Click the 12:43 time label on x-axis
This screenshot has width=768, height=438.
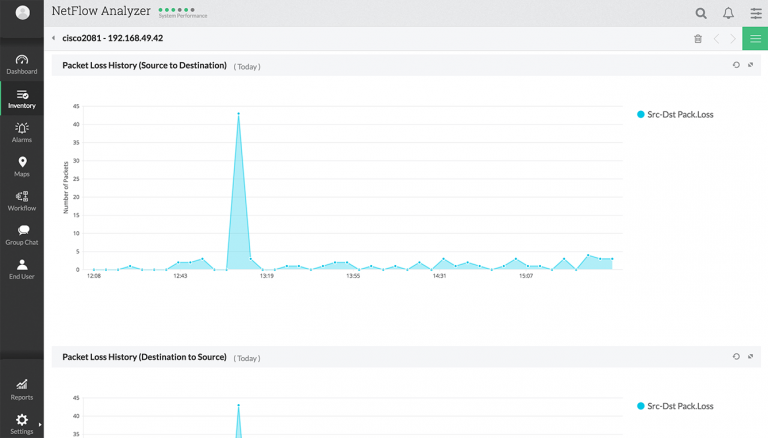pyautogui.click(x=180, y=276)
